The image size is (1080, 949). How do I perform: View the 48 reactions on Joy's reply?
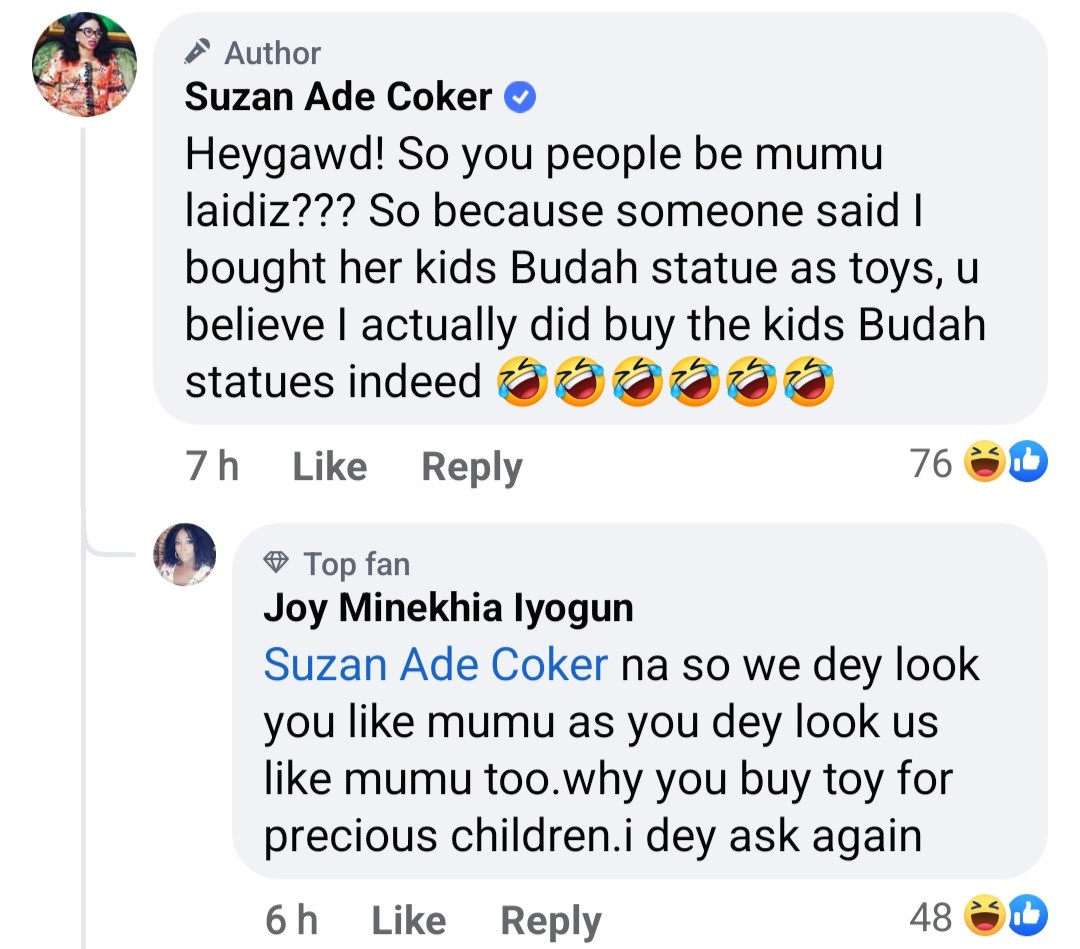click(931, 915)
